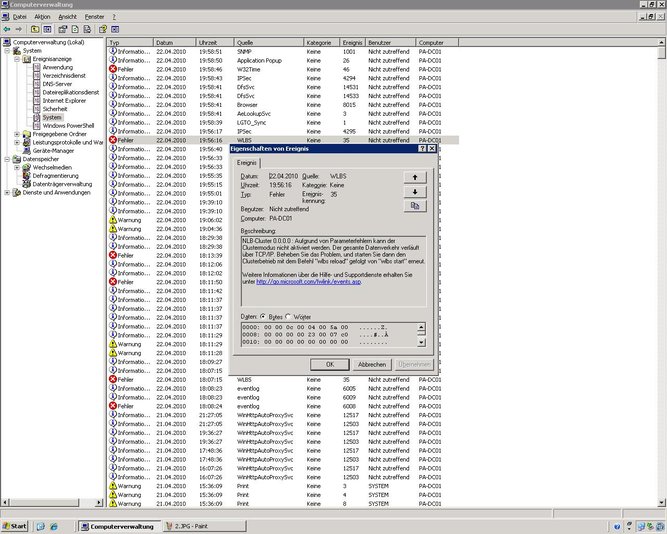Screen dimensions: 667x534
Task: Click warning icon at 19:06:02 row
Action: tap(113, 220)
